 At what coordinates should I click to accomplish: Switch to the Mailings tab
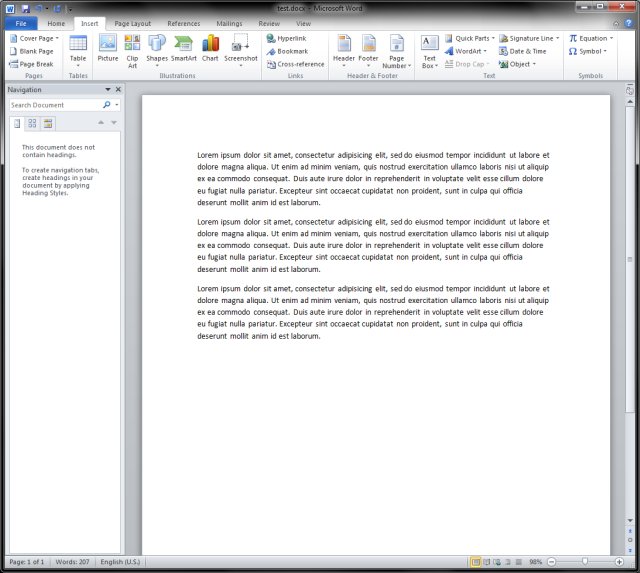tap(229, 24)
